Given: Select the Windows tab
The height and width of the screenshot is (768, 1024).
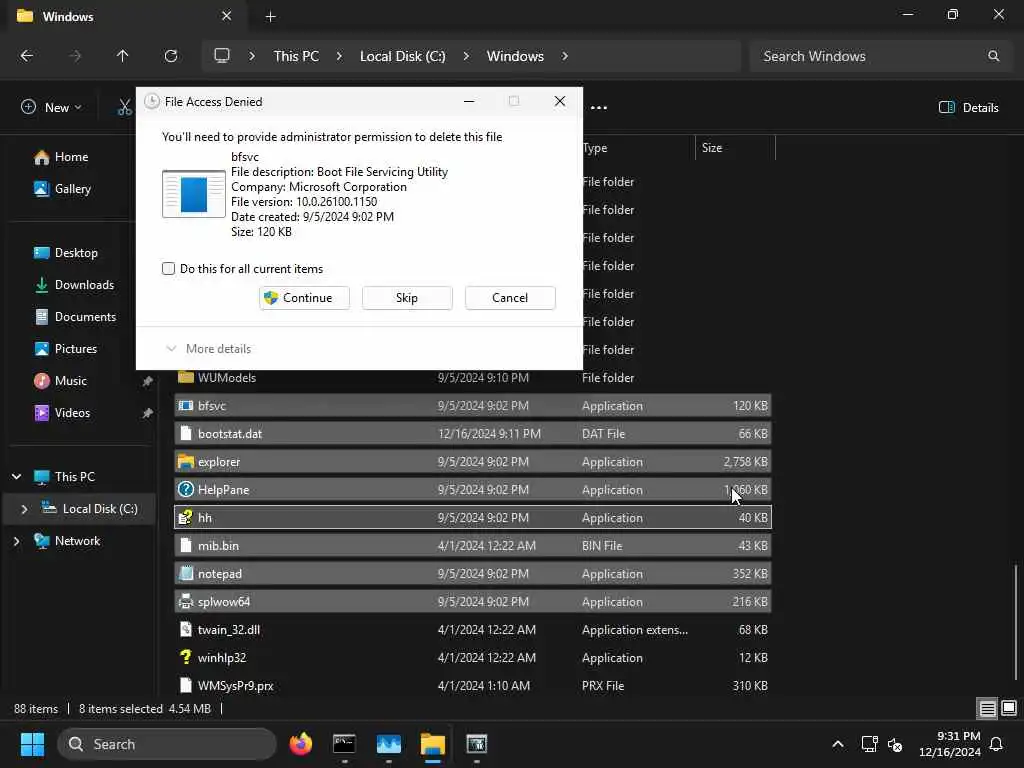Looking at the screenshot, I should click(x=124, y=16).
